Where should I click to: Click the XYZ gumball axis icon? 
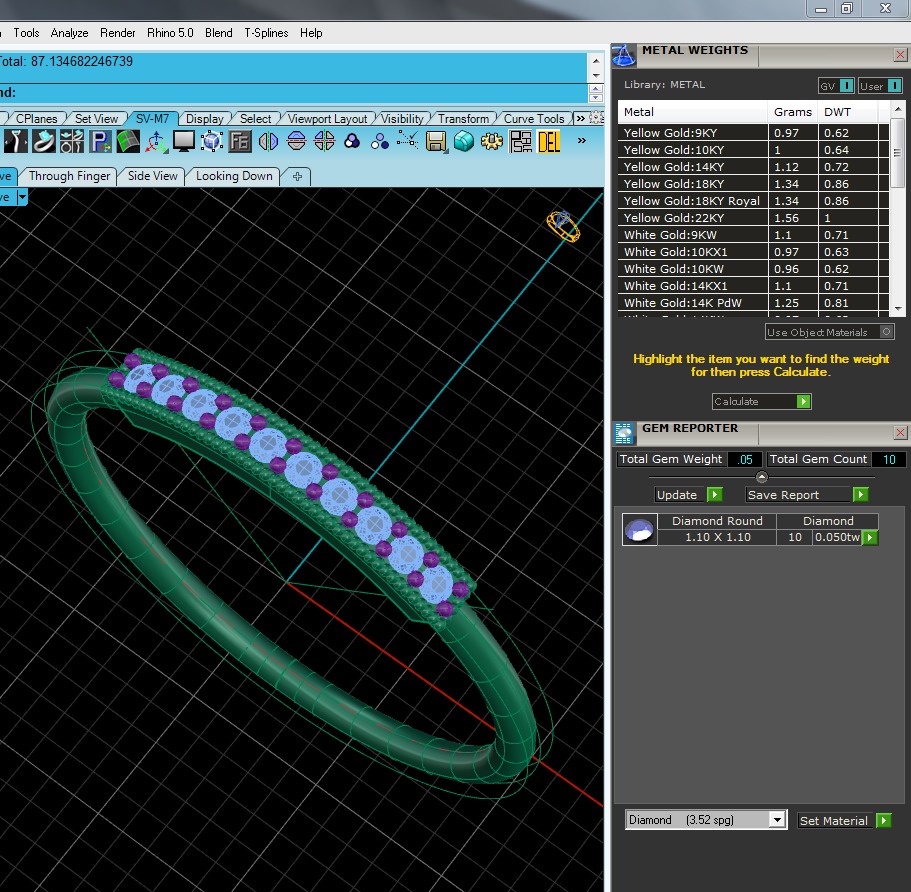click(156, 141)
